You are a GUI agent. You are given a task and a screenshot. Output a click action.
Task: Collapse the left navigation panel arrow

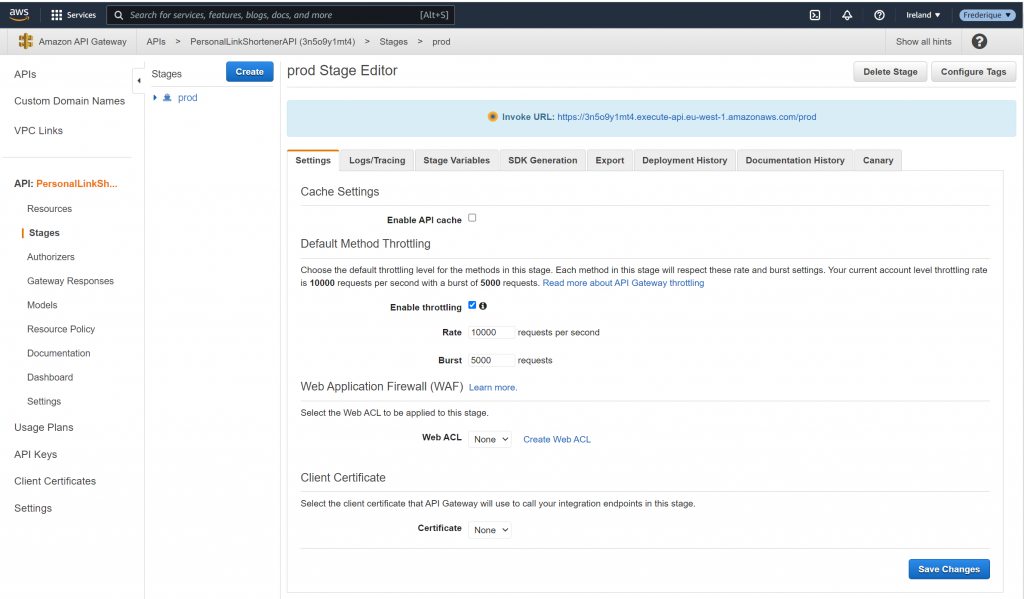pos(138,80)
